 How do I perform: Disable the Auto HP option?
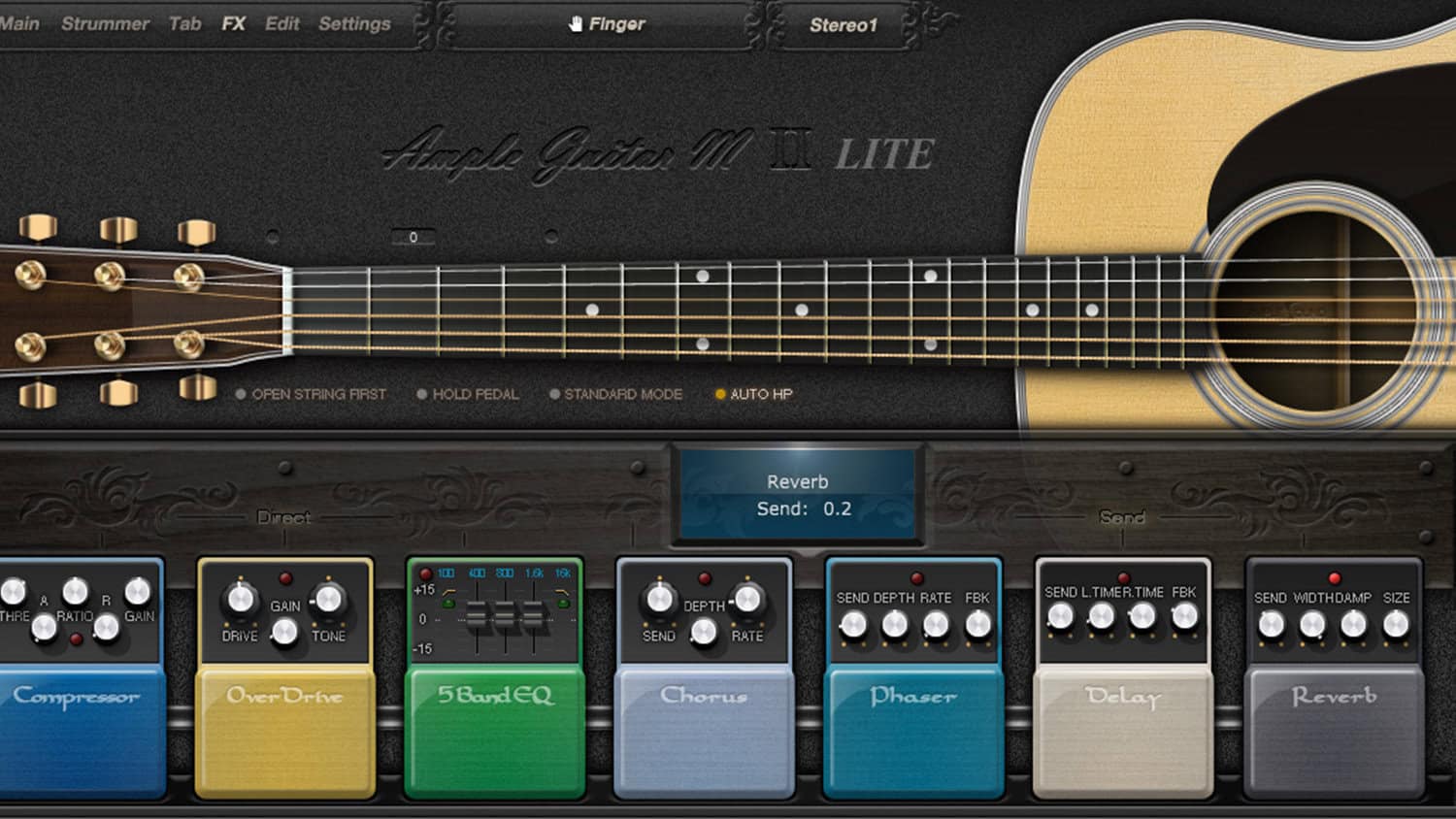pyautogui.click(x=753, y=394)
